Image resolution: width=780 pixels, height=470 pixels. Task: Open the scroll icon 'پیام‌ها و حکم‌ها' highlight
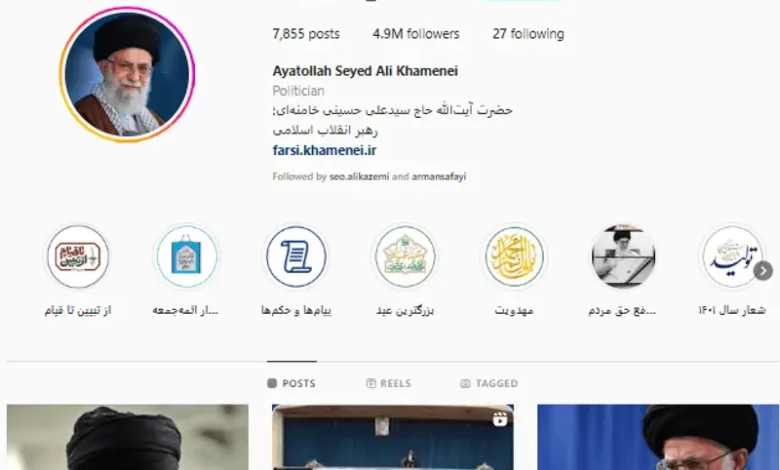tap(296, 257)
